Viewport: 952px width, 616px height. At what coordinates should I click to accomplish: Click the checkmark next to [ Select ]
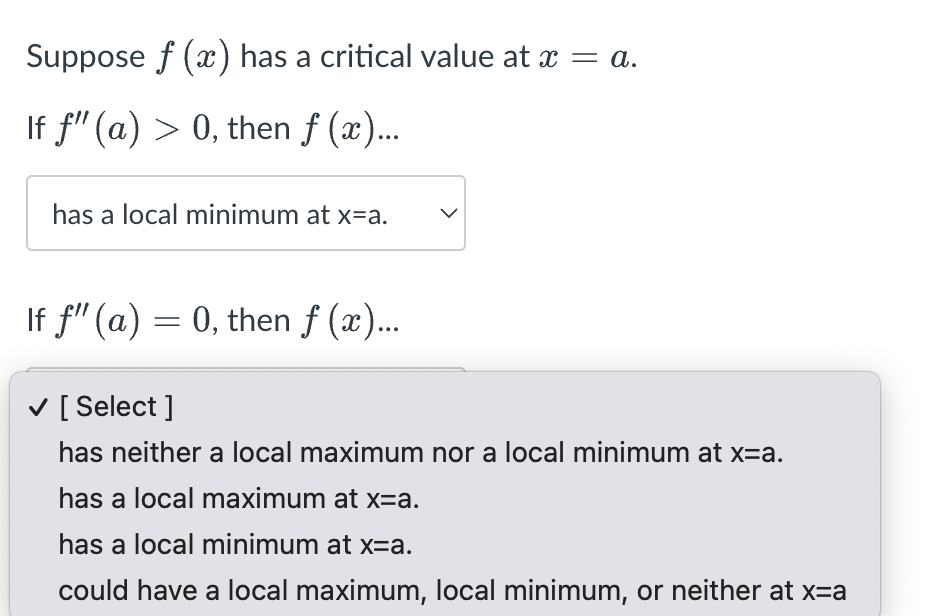pyautogui.click(x=37, y=406)
